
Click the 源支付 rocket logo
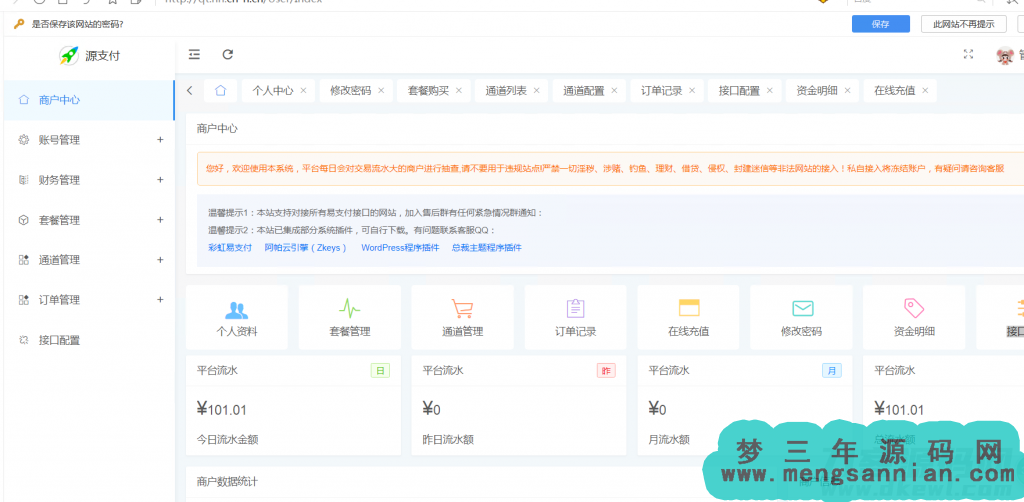click(x=69, y=55)
